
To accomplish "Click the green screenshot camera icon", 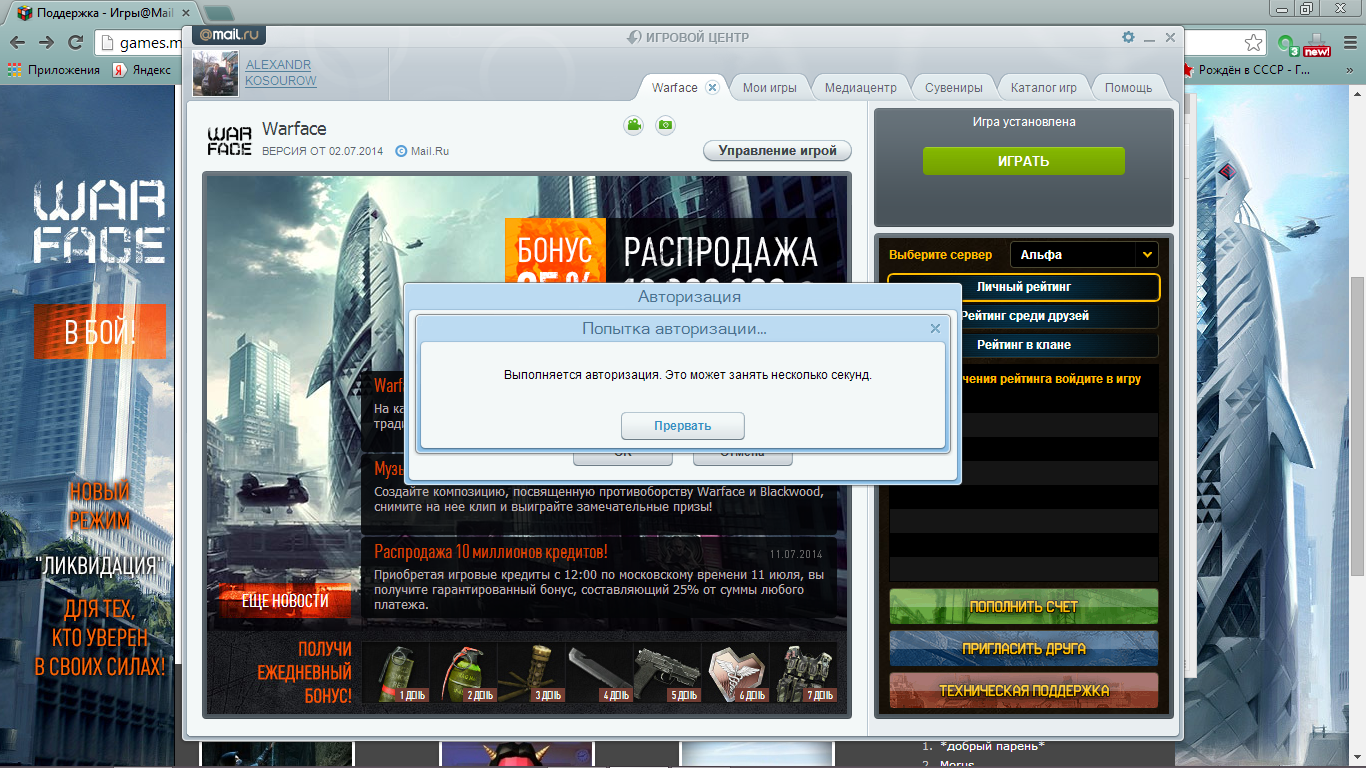I will (x=665, y=125).
